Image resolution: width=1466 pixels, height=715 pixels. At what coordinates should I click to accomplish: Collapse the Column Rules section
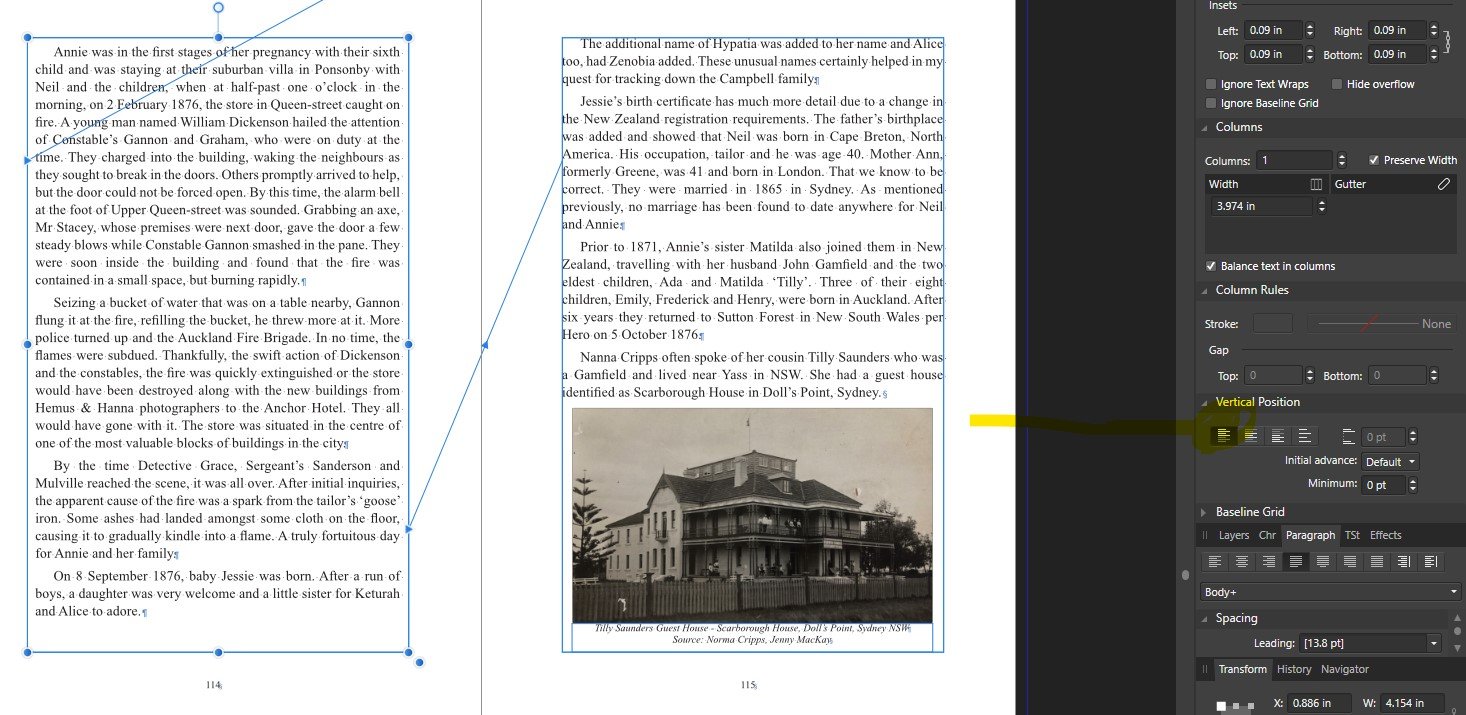click(x=1205, y=290)
